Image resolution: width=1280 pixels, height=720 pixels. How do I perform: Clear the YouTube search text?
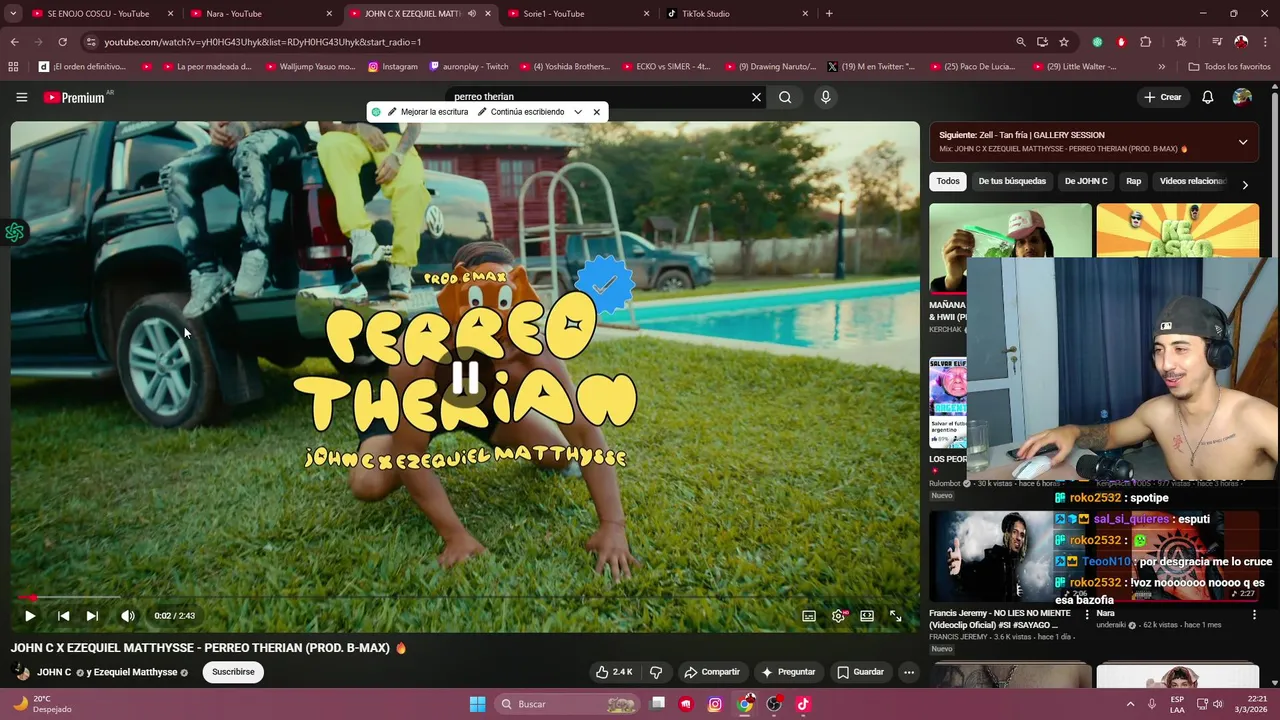pos(756,97)
